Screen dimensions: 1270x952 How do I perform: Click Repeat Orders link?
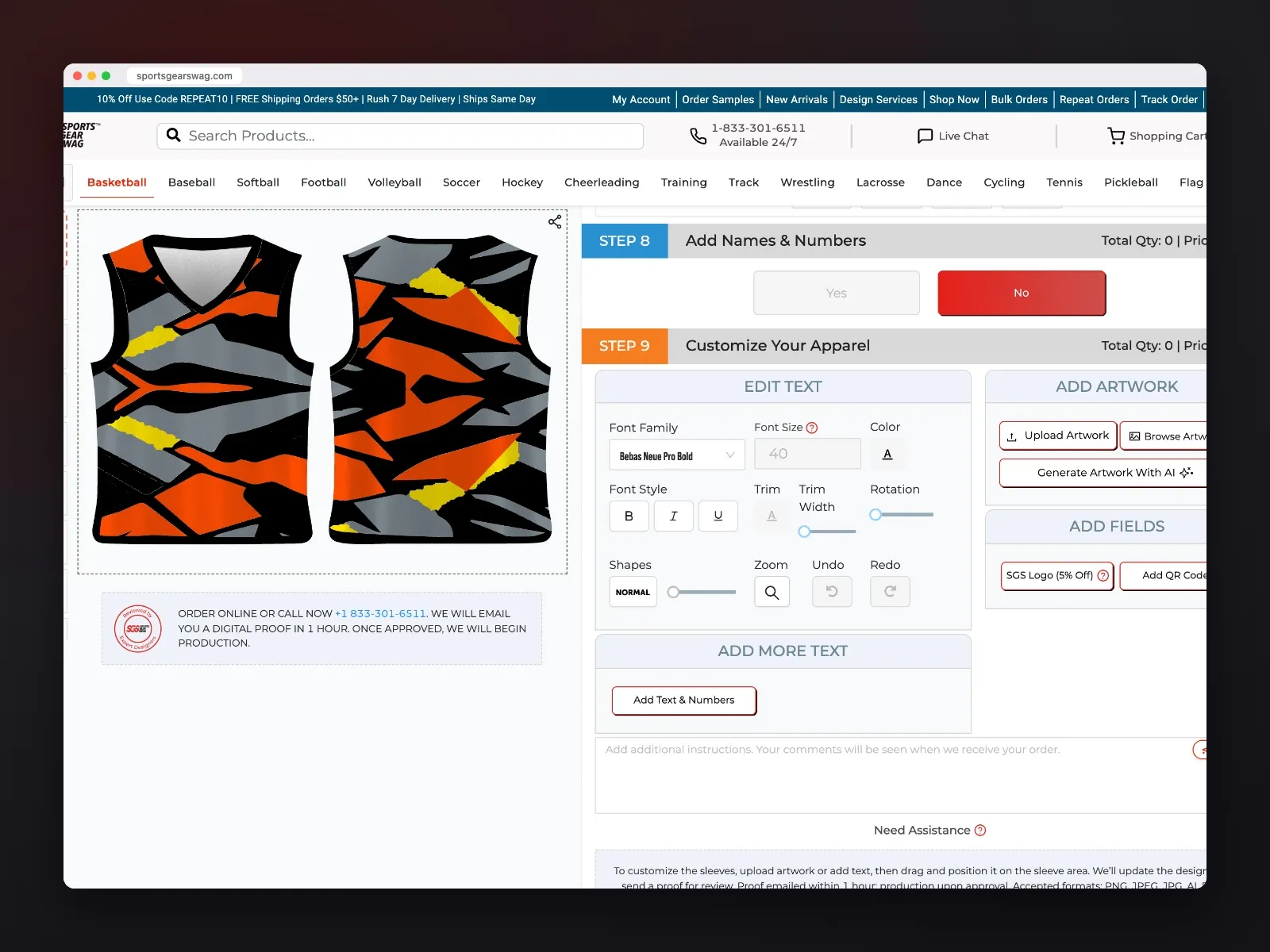[1094, 100]
